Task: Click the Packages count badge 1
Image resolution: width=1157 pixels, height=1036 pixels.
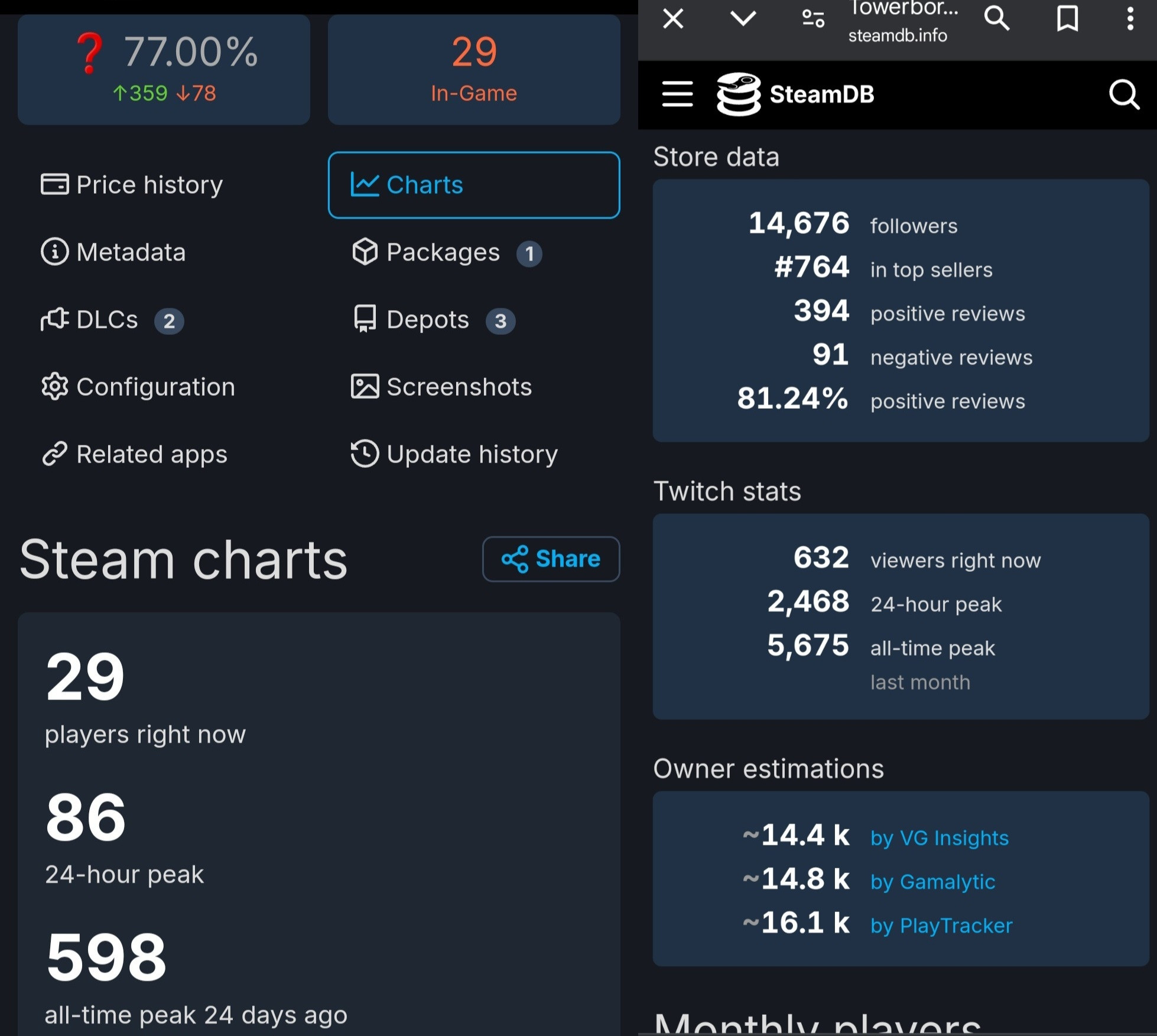Action: tap(529, 254)
